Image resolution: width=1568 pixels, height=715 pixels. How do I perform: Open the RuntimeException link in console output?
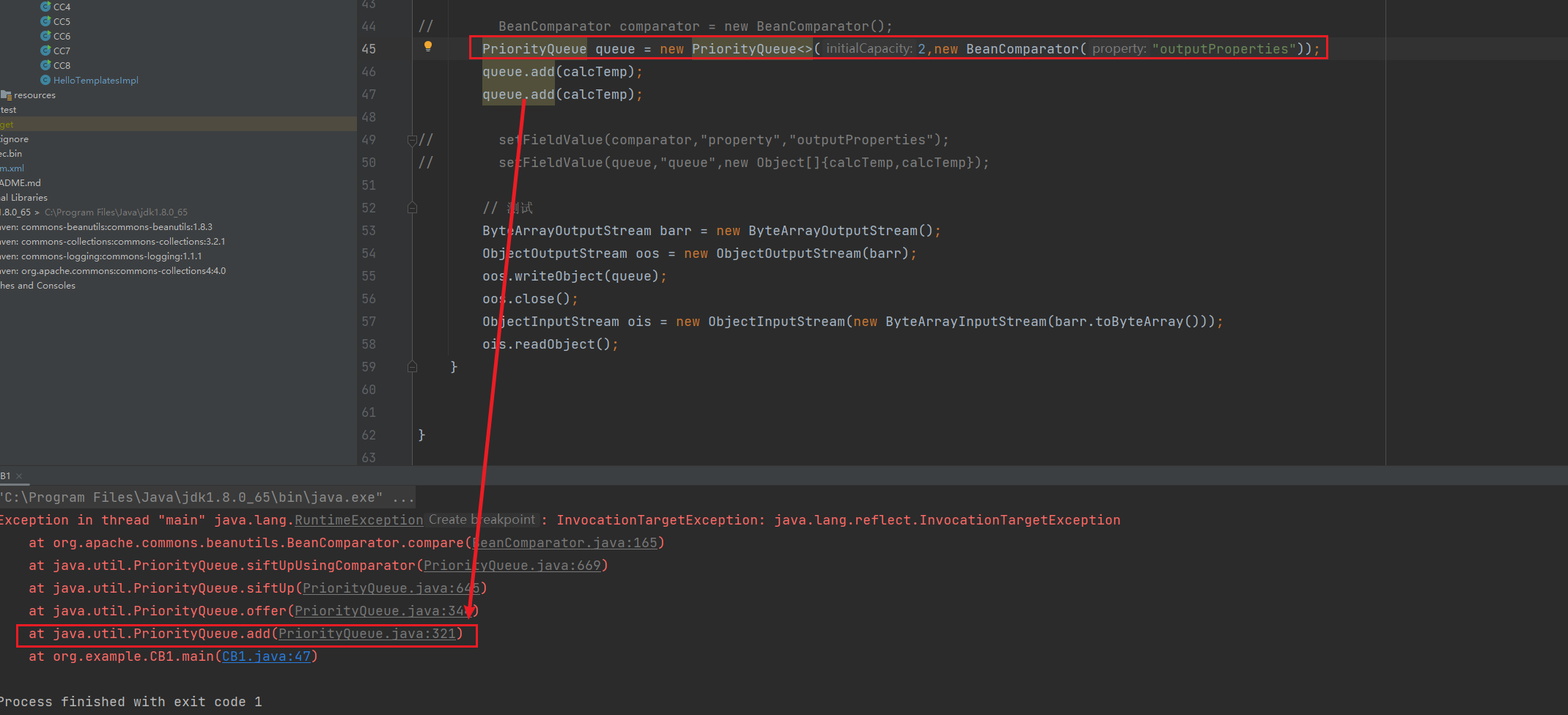pyautogui.click(x=358, y=520)
